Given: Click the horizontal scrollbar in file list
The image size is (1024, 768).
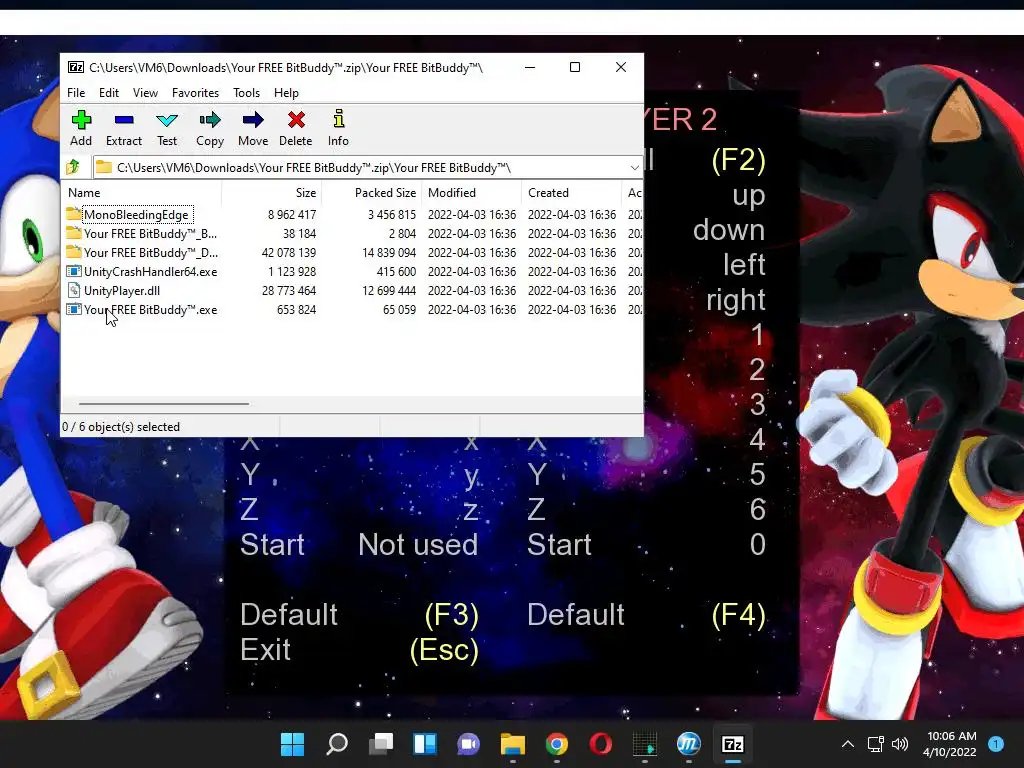Looking at the screenshot, I should [163, 404].
